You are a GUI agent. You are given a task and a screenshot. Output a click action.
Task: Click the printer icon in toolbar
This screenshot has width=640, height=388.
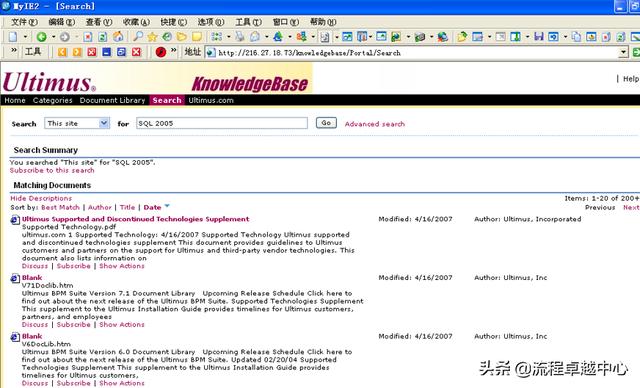pyautogui.click(x=420, y=37)
